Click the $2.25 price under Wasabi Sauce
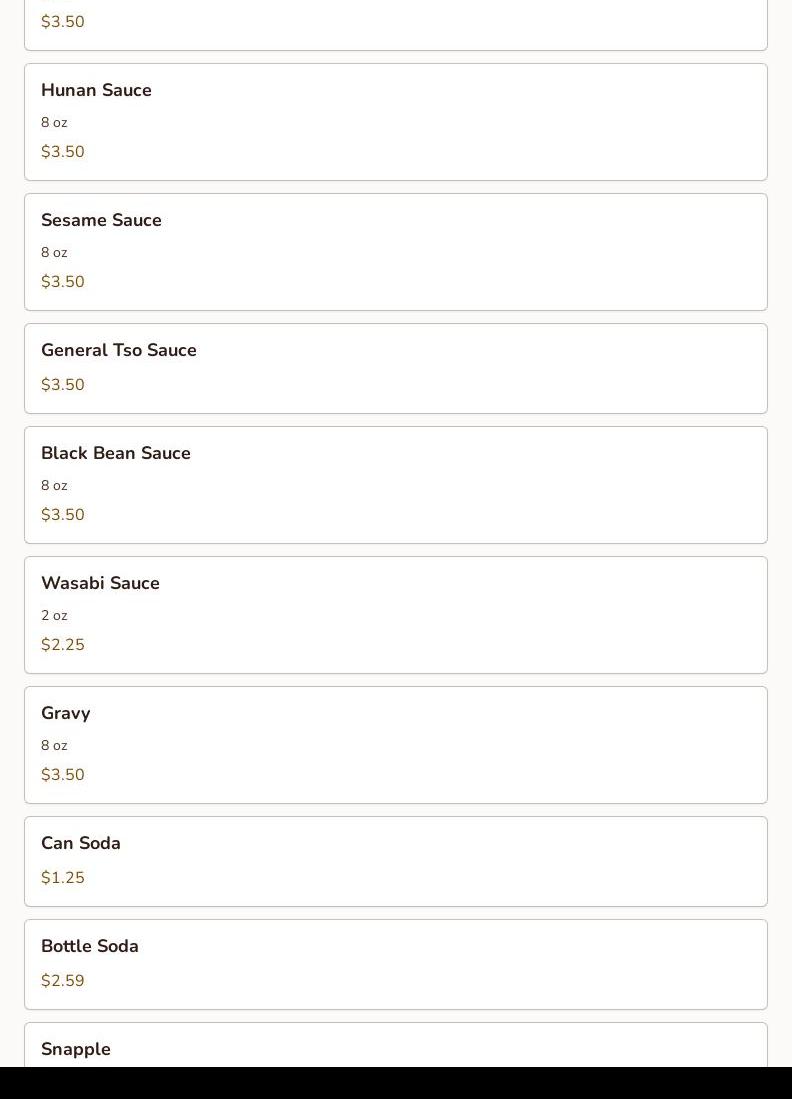Image resolution: width=792 pixels, height=1099 pixels. pyautogui.click(x=63, y=645)
